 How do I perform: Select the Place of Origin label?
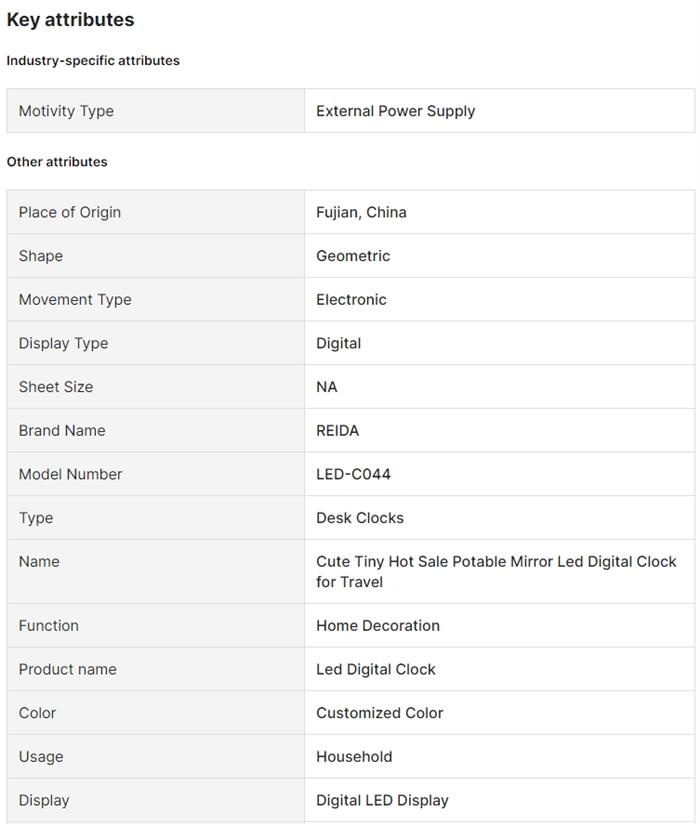point(70,212)
